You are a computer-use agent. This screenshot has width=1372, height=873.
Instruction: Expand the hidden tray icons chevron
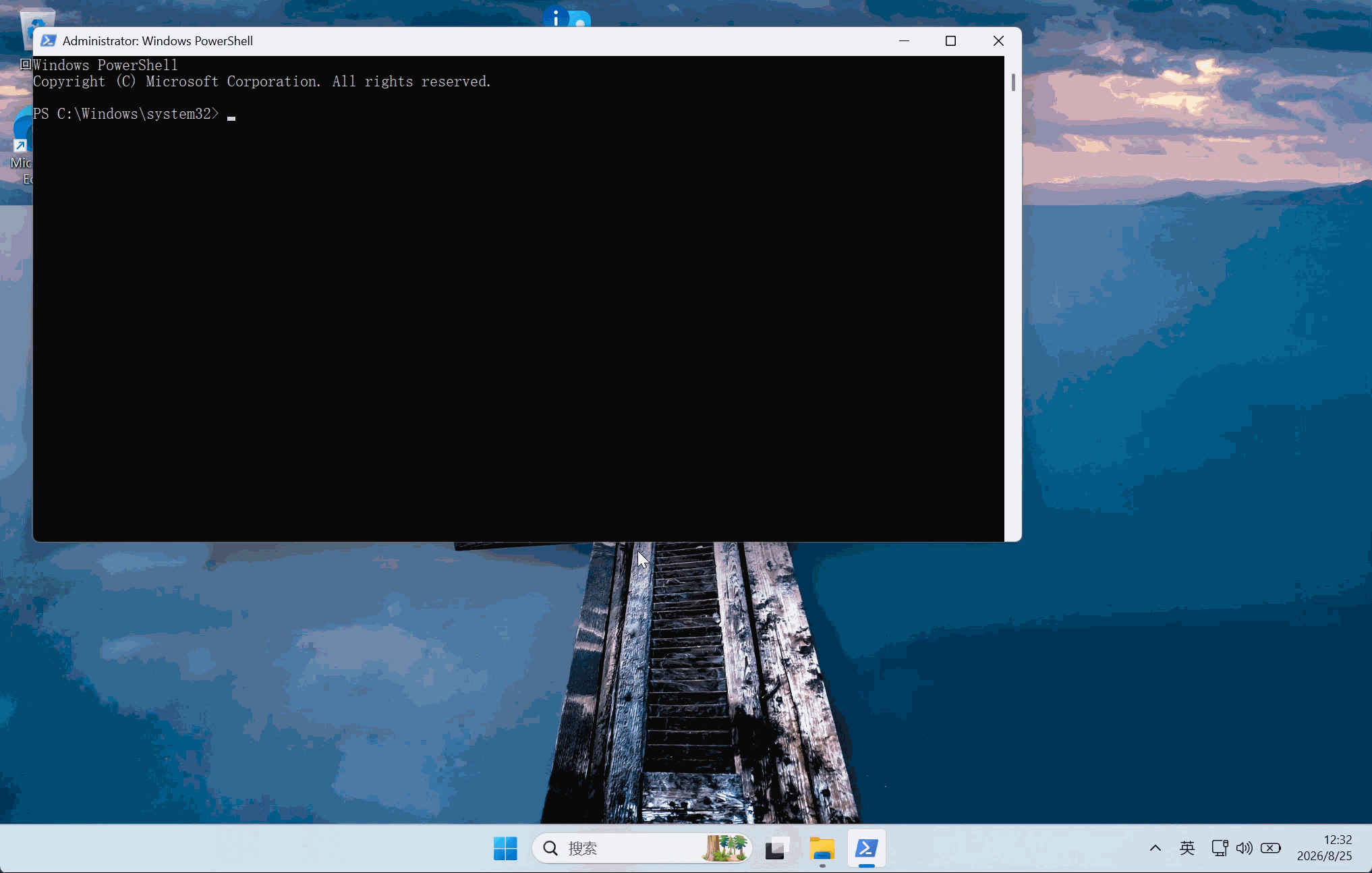[1155, 848]
